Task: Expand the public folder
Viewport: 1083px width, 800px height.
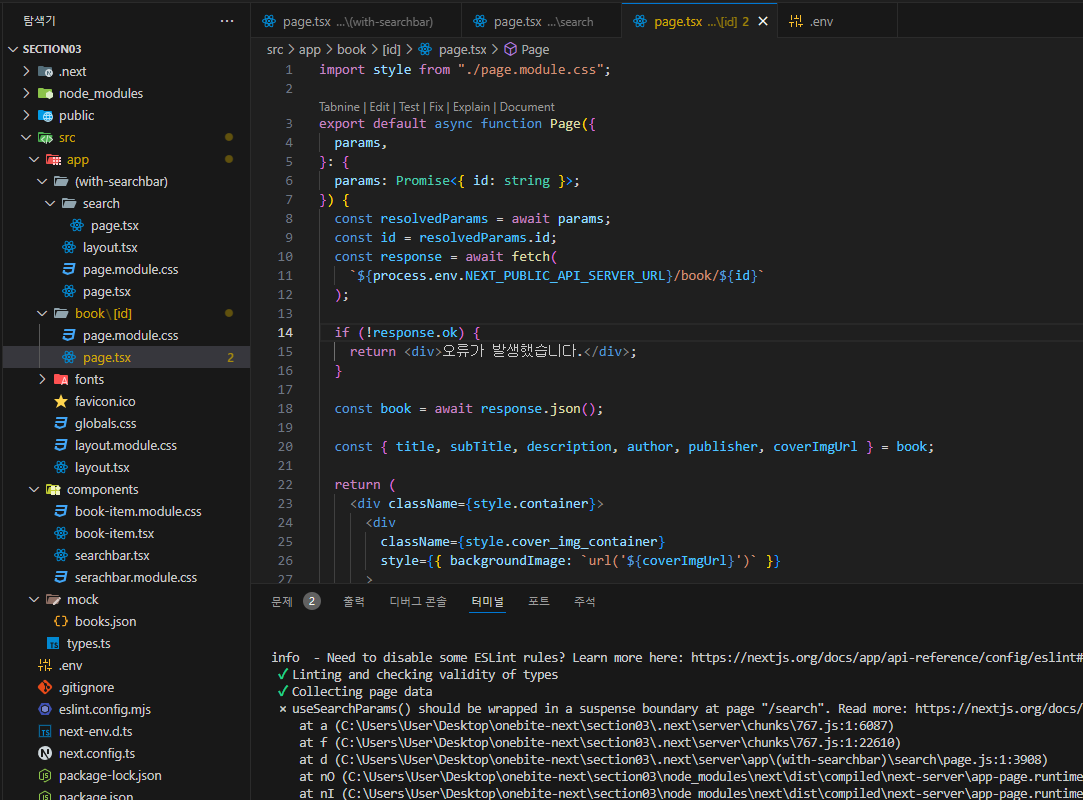Action: tap(26, 115)
